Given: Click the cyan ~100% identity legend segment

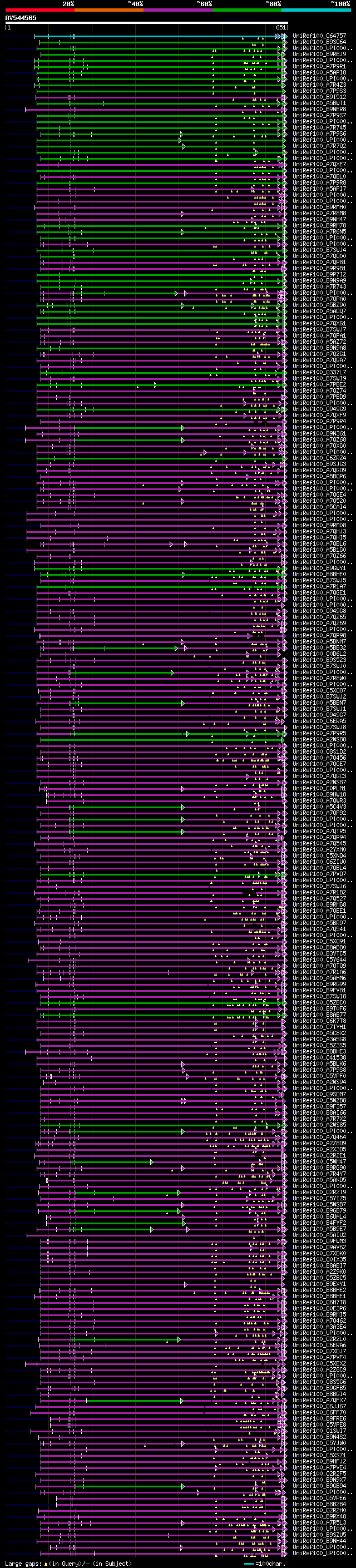Looking at the screenshot, I should click(316, 10).
